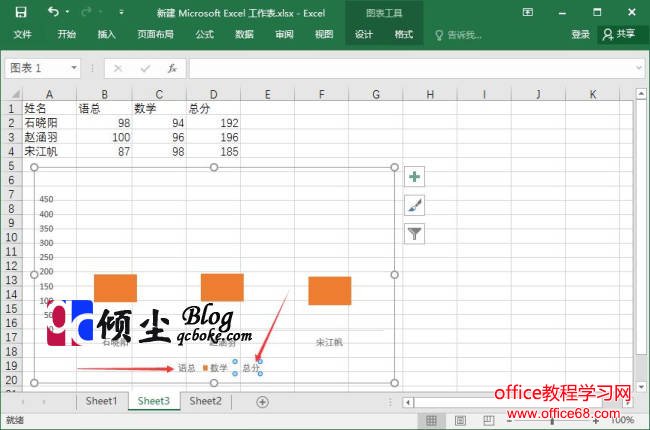Click the insert function fx icon
650x430 pixels.
tap(172, 68)
